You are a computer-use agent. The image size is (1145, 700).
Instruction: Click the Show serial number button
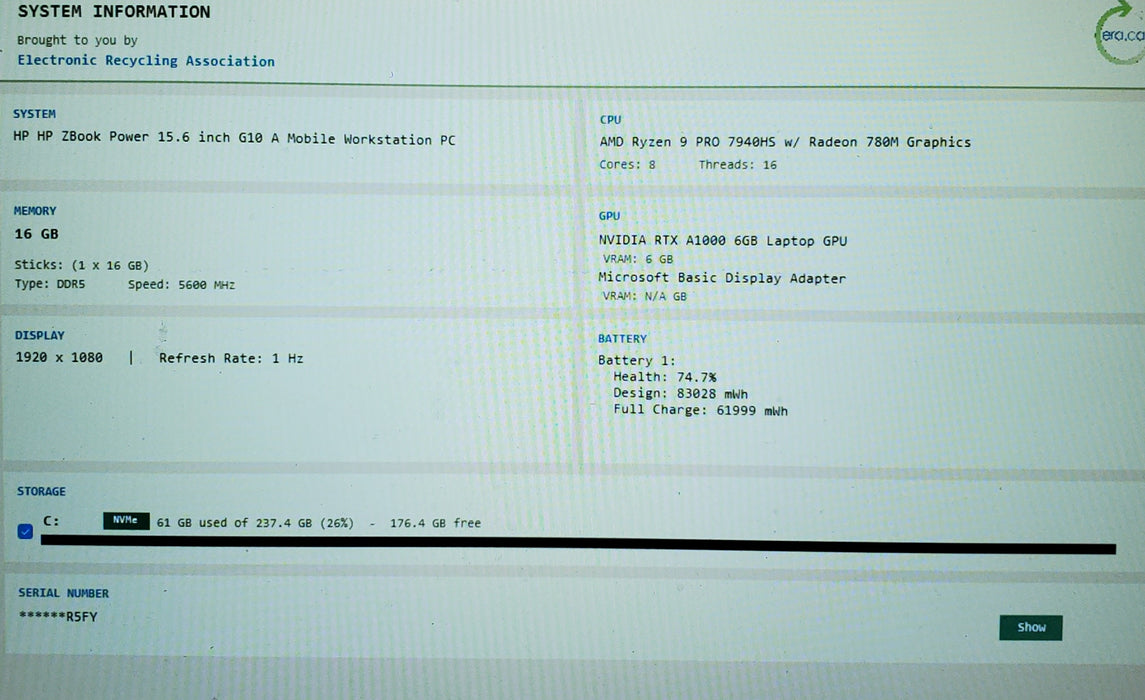1030,627
